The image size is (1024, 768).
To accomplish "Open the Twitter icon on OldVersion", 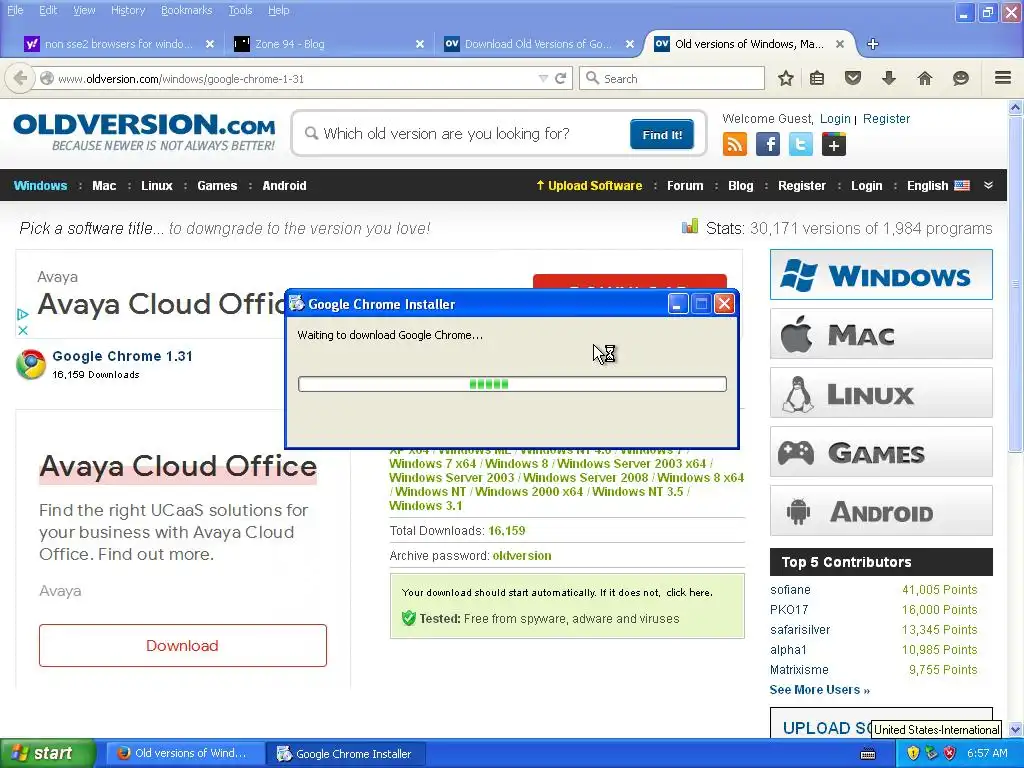I will [801, 144].
